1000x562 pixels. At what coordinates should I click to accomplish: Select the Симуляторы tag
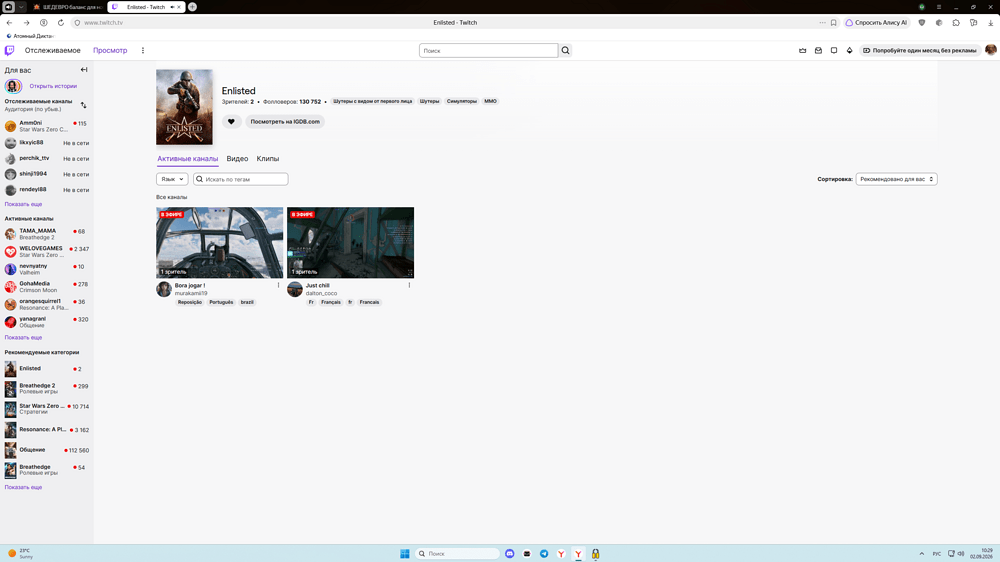pos(462,101)
